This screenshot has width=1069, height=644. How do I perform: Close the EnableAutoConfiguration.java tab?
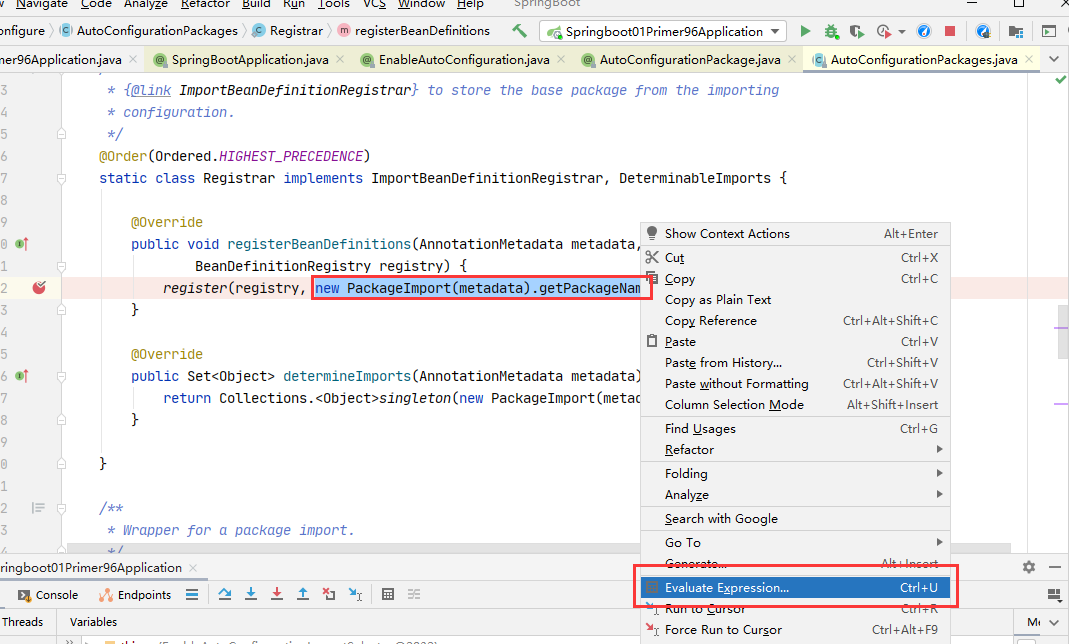tap(561, 59)
